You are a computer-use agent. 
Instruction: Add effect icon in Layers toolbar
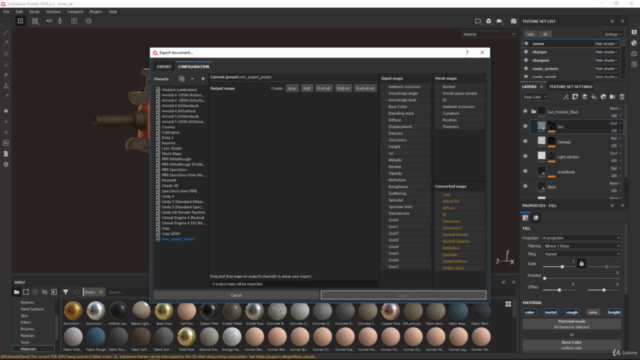566,97
